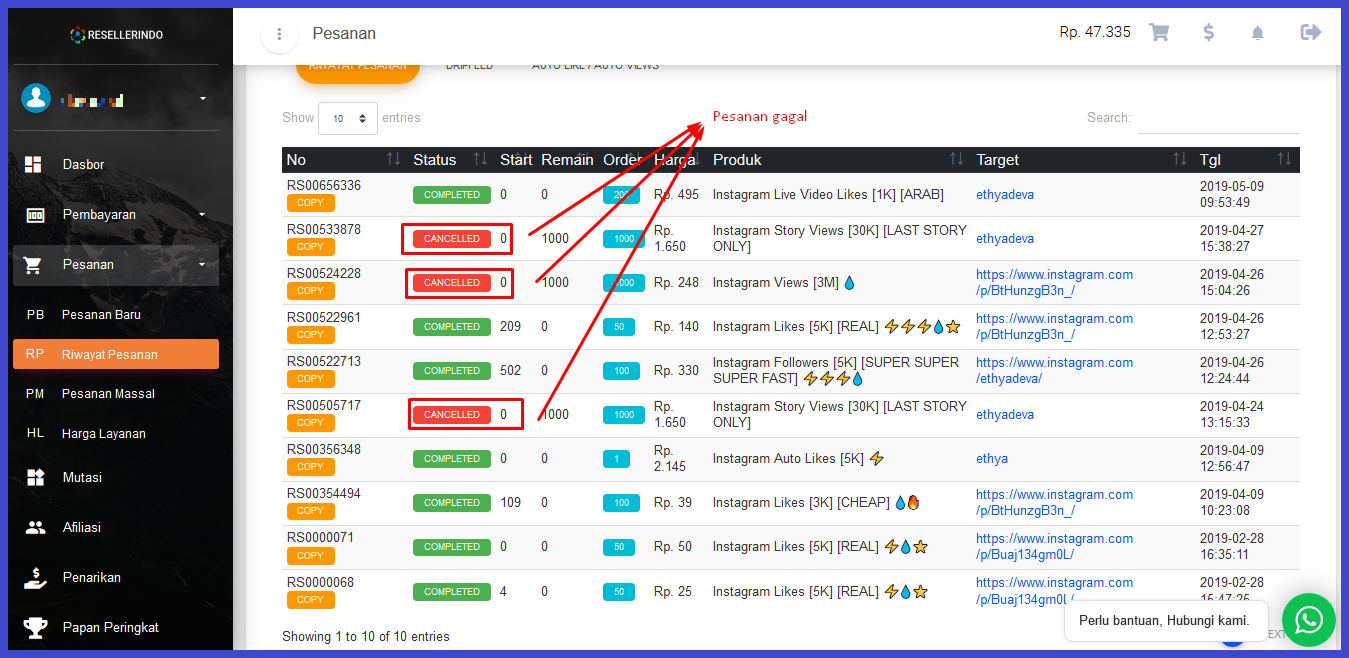The width and height of the screenshot is (1349, 658).
Task: Click the Search input field
Action: pyautogui.click(x=1218, y=118)
